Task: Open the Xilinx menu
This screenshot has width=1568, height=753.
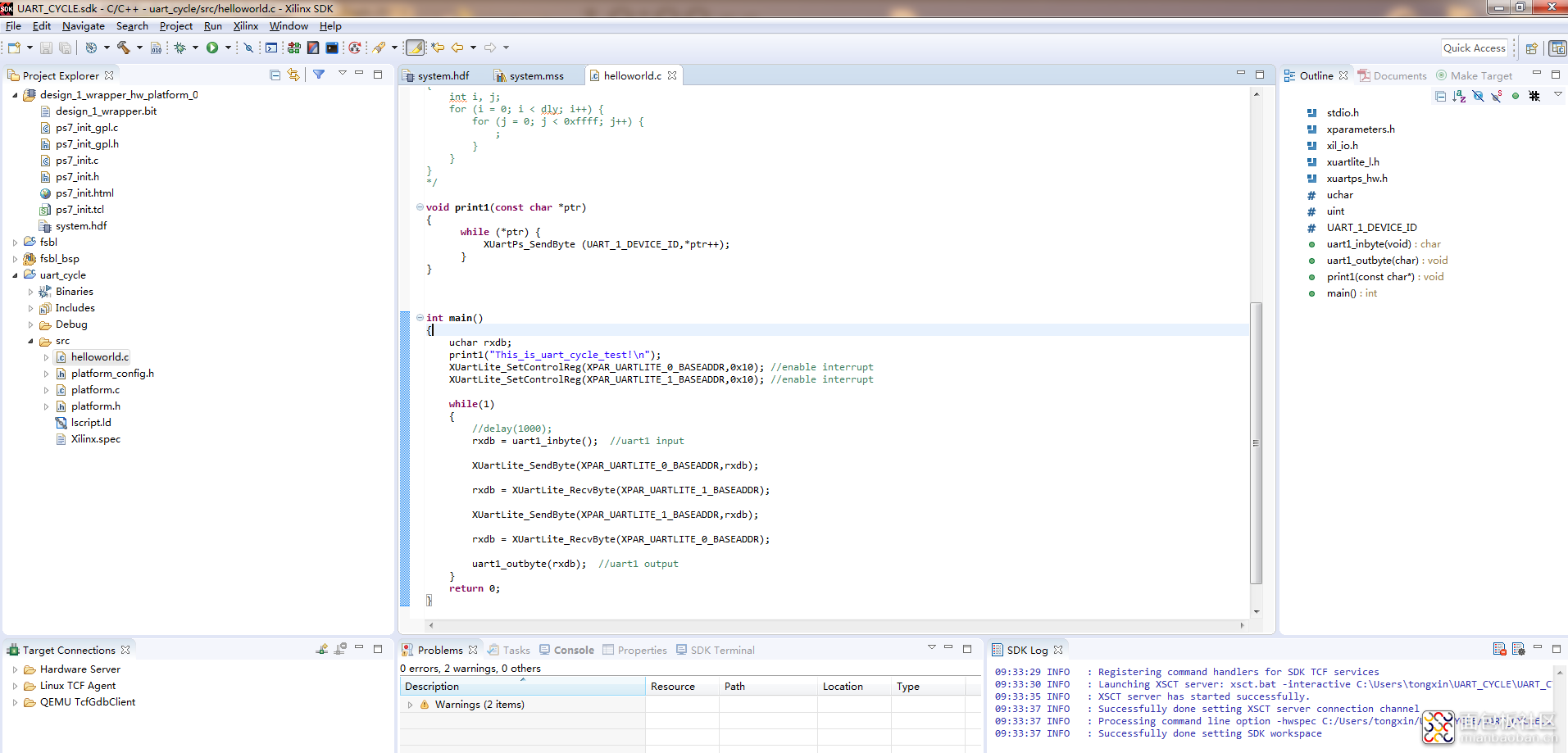Action: click(x=246, y=26)
